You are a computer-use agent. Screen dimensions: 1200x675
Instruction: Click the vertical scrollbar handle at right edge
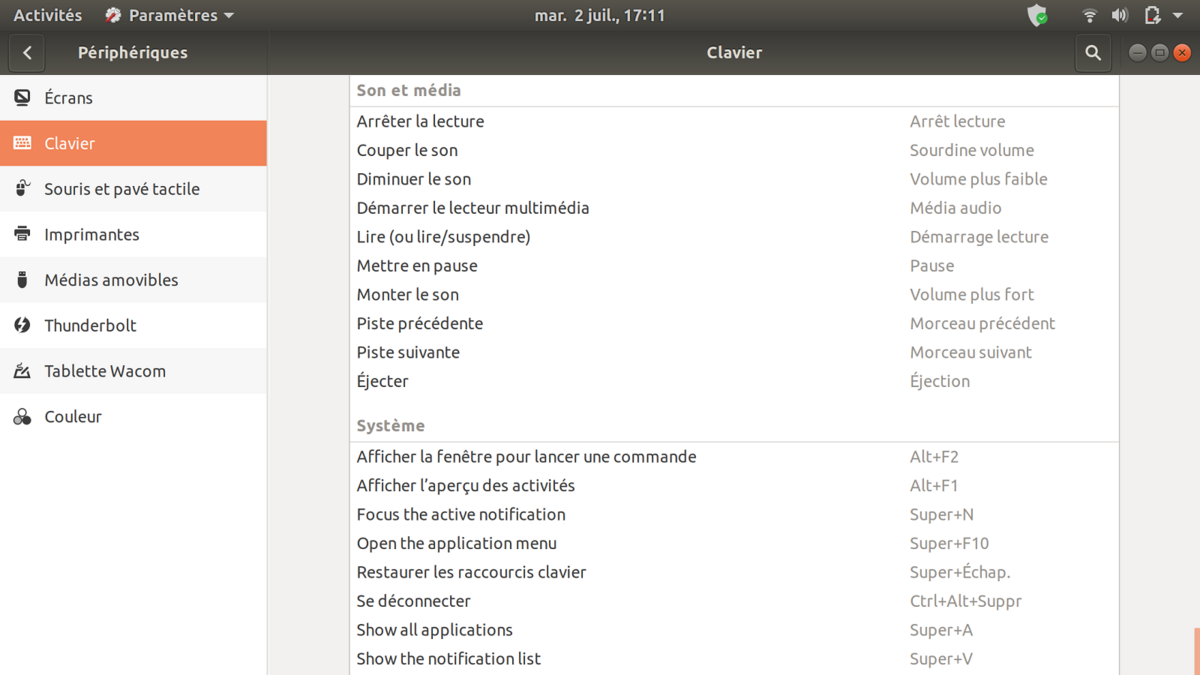pos(1196,651)
